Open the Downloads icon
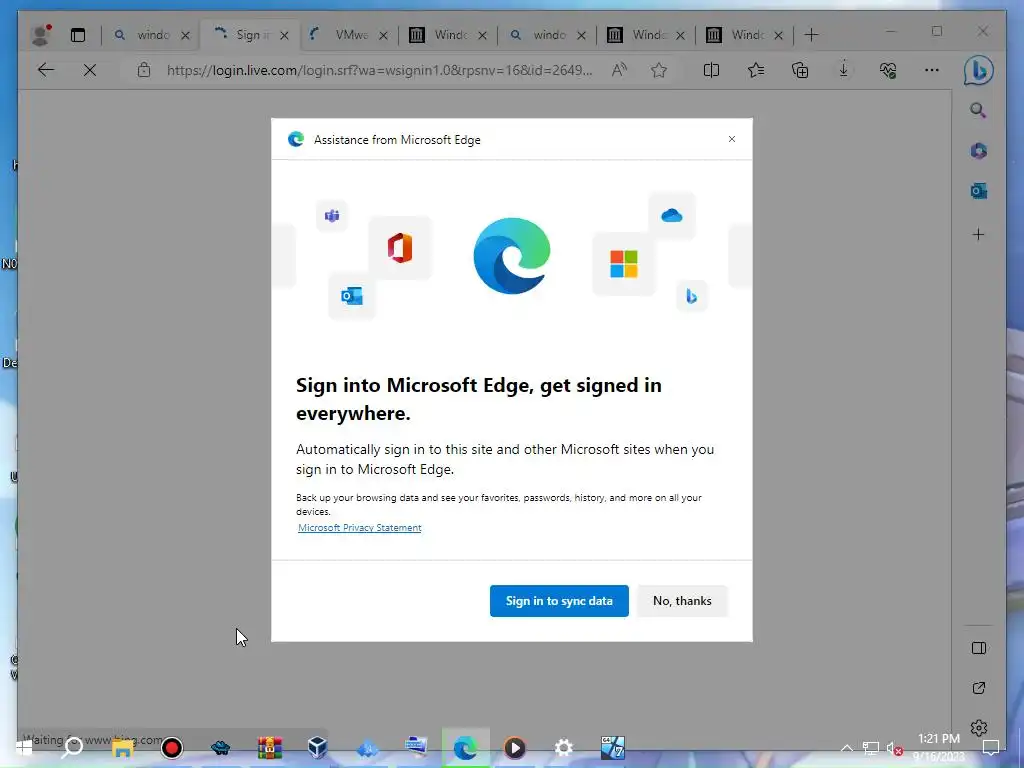Viewport: 1024px width, 768px height. pos(844,70)
